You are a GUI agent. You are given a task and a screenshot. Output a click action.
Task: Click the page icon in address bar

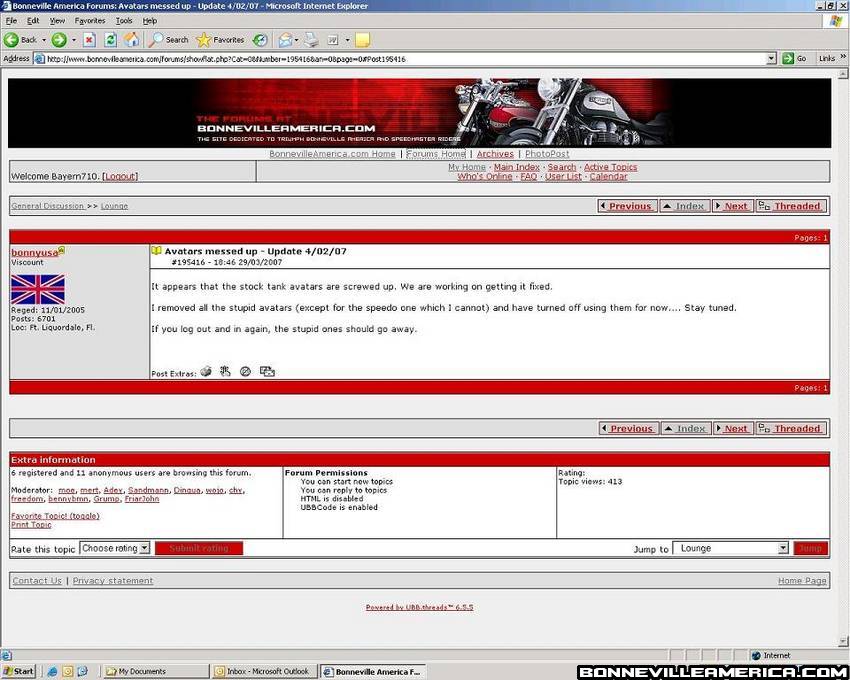(x=39, y=59)
